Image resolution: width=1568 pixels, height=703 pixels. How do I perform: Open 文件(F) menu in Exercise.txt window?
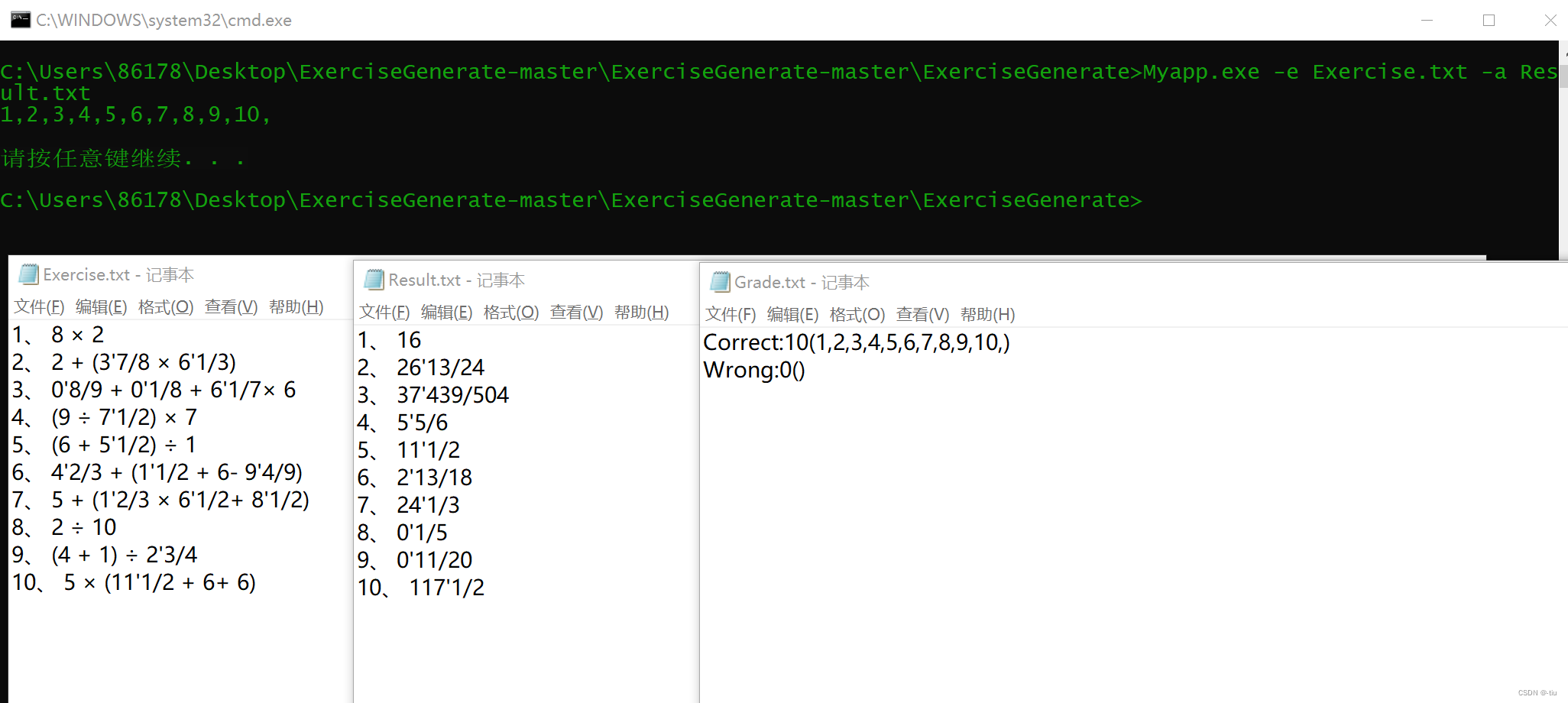coord(39,307)
